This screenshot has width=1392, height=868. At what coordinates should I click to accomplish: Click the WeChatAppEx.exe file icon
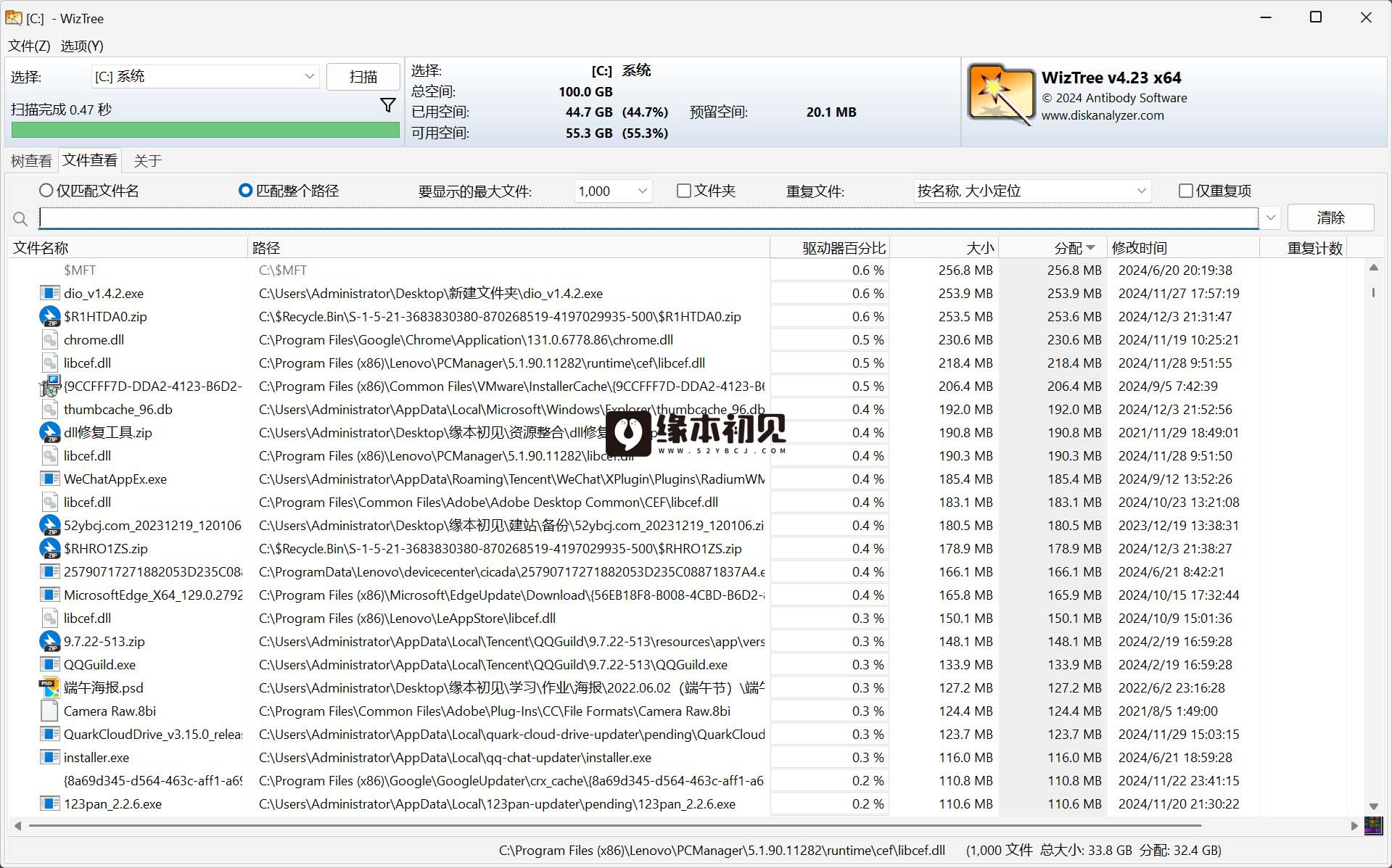[49, 479]
